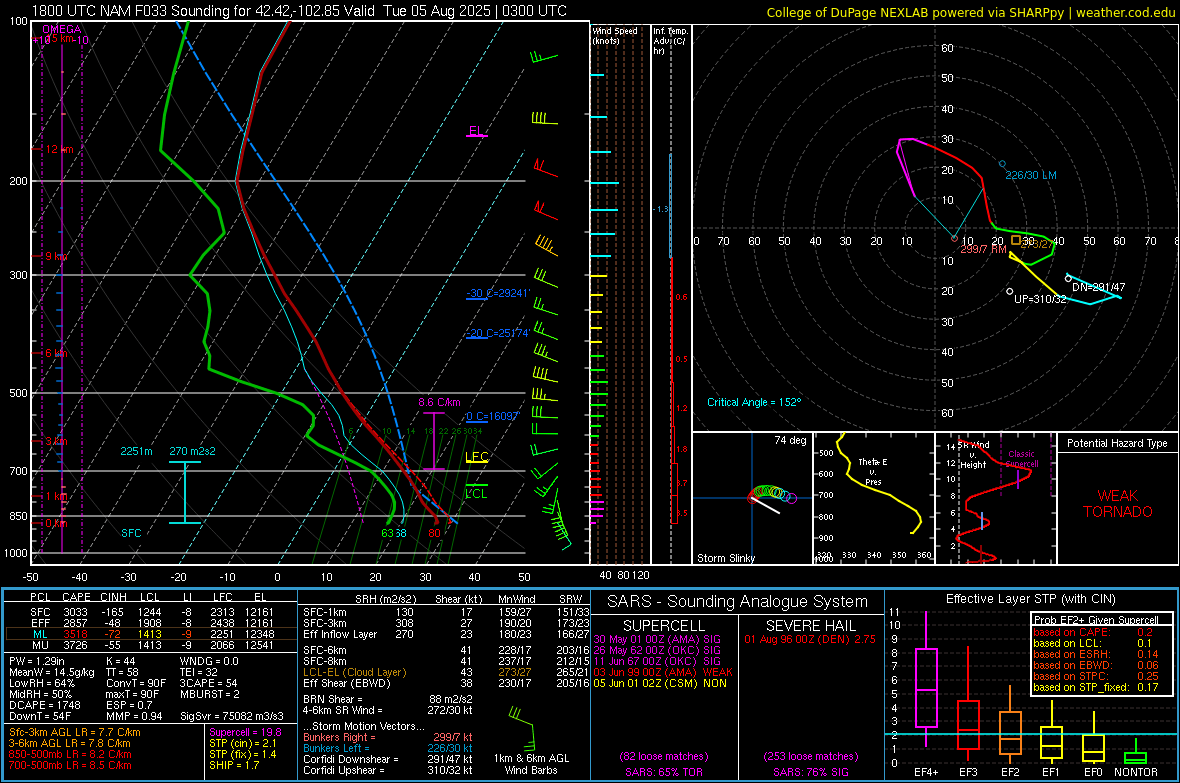Click the 1km & 6km AGL wind barb symbol
The image size is (1180, 783).
522,726
